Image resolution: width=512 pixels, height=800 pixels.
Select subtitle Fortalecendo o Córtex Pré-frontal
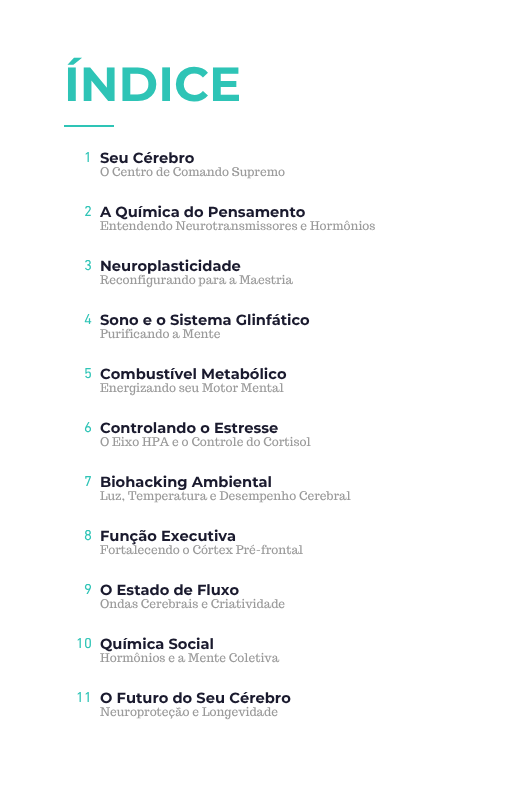tap(201, 550)
